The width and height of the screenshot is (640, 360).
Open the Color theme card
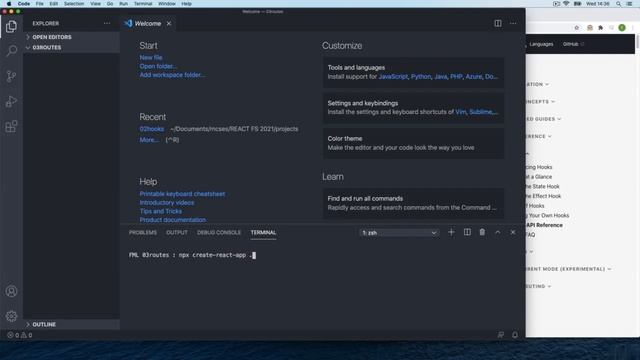pyautogui.click(x=413, y=143)
